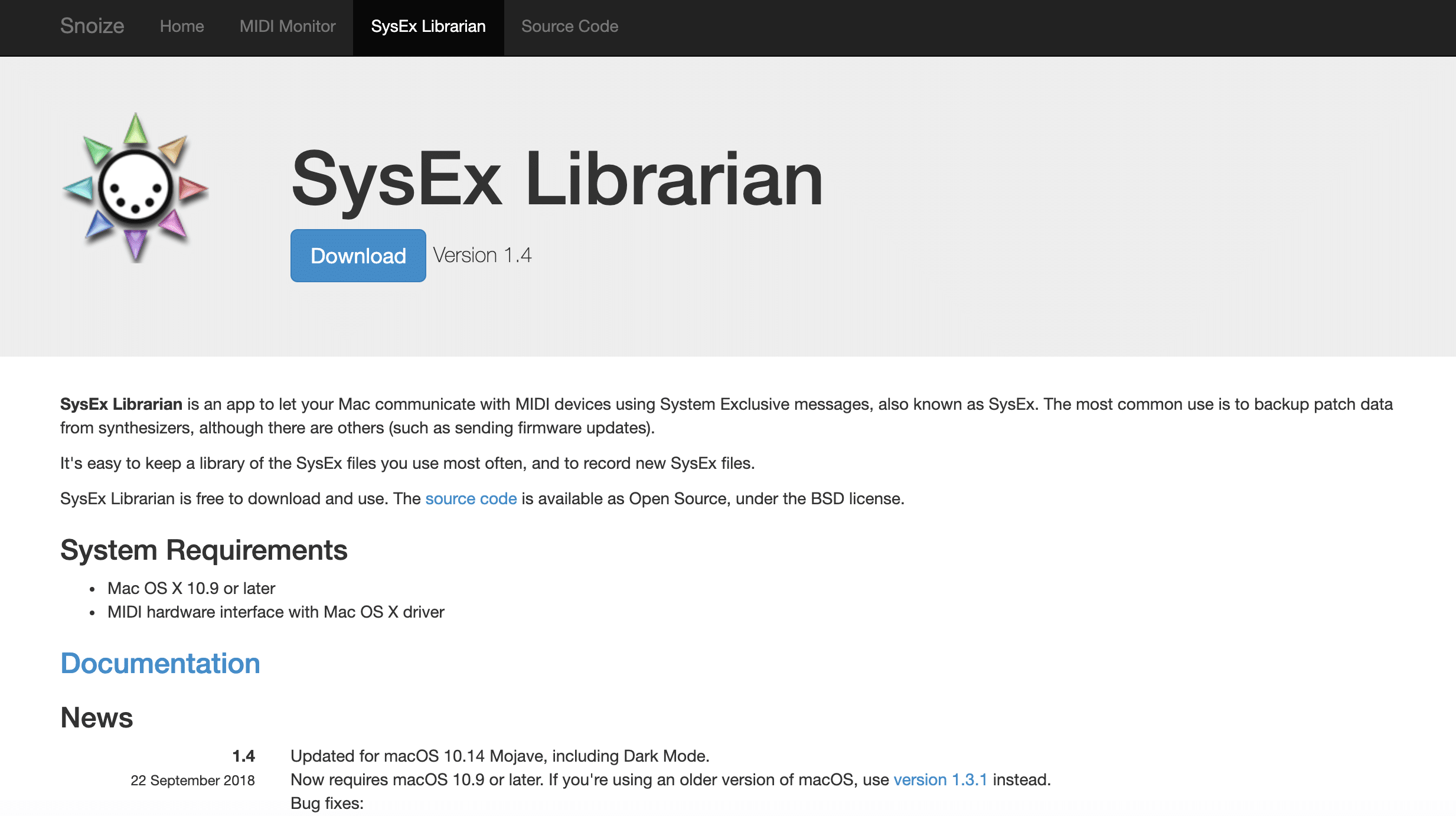Click 'Updated for macOS 10.14 Mojave' line
This screenshot has width=1456, height=816.
point(500,756)
